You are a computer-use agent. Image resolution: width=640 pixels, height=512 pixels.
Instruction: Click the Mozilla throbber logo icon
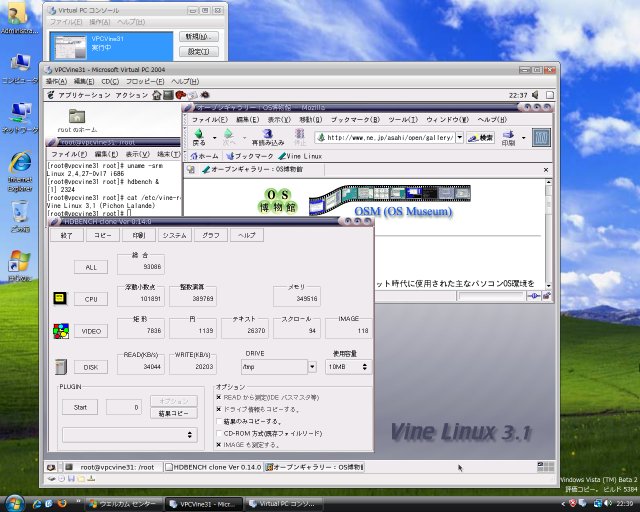541,138
